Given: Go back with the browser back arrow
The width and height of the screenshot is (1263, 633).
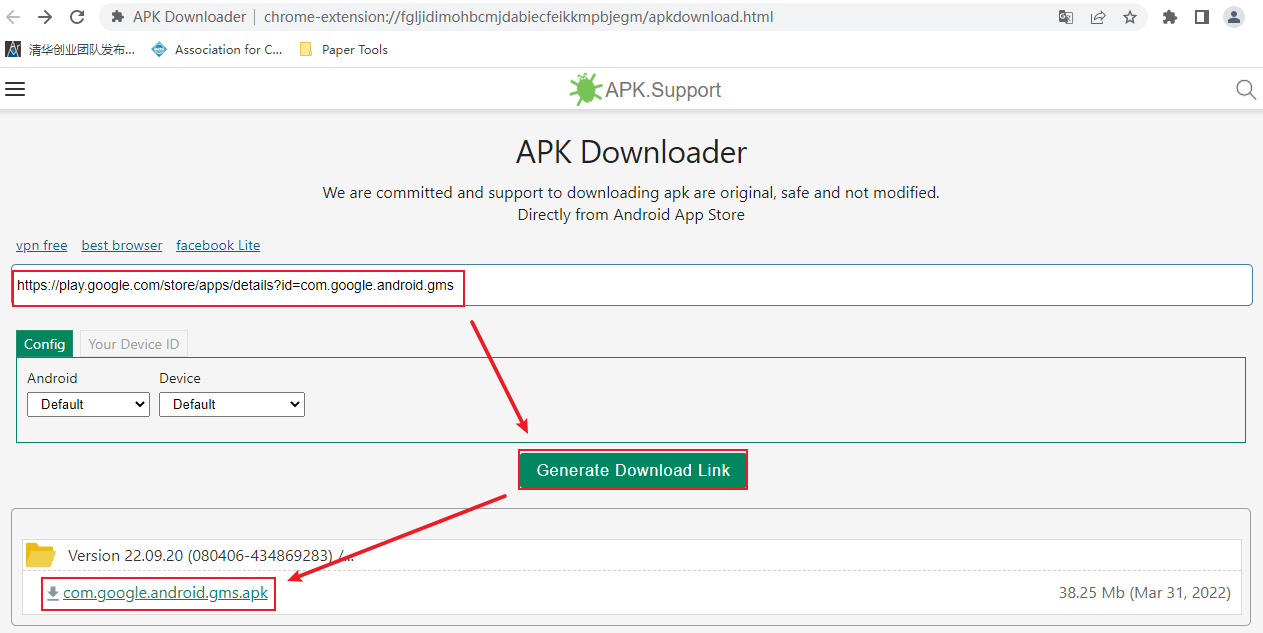Looking at the screenshot, I should pyautogui.click(x=14, y=17).
